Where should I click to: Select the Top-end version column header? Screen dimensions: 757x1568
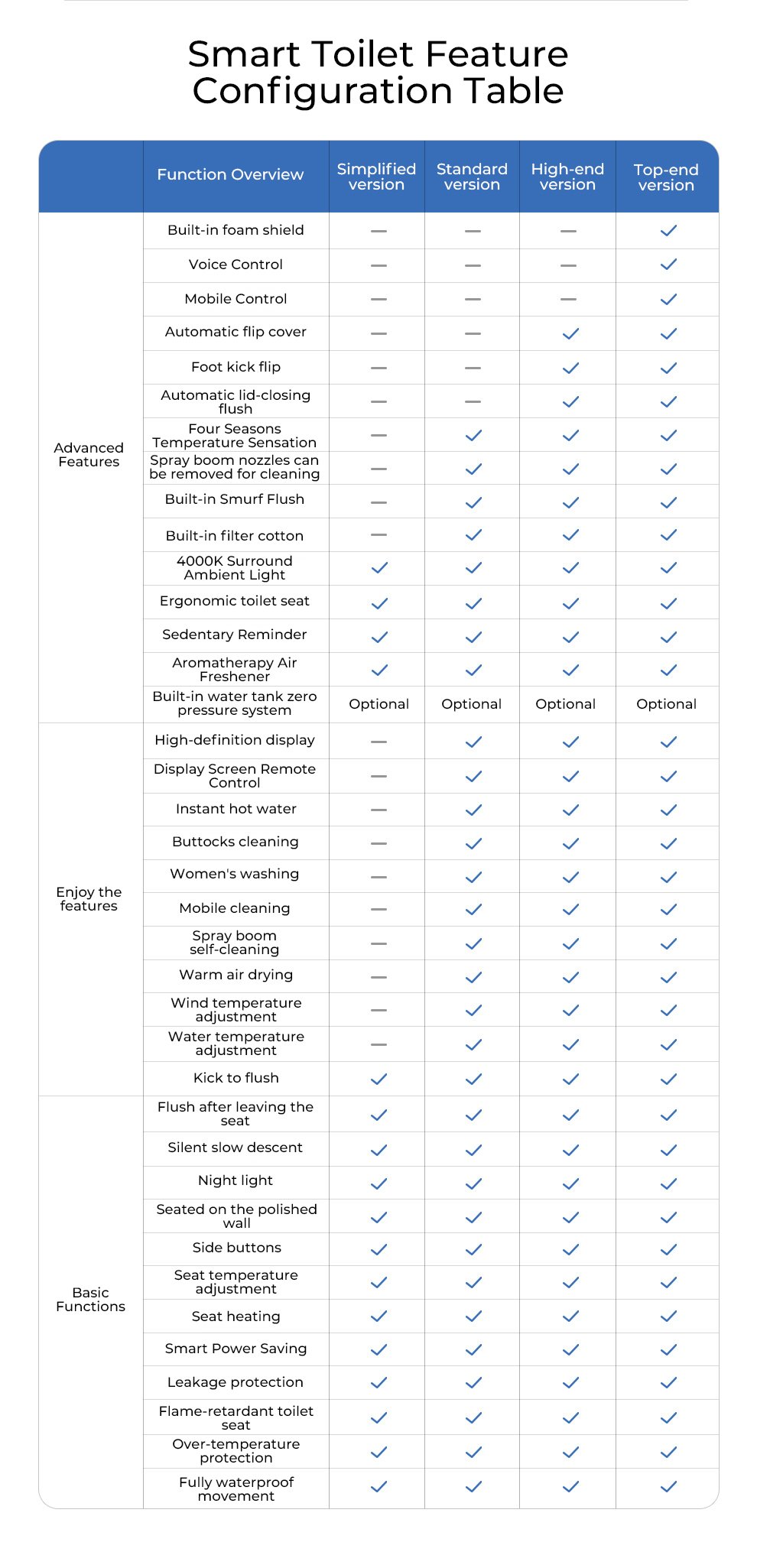[x=666, y=177]
